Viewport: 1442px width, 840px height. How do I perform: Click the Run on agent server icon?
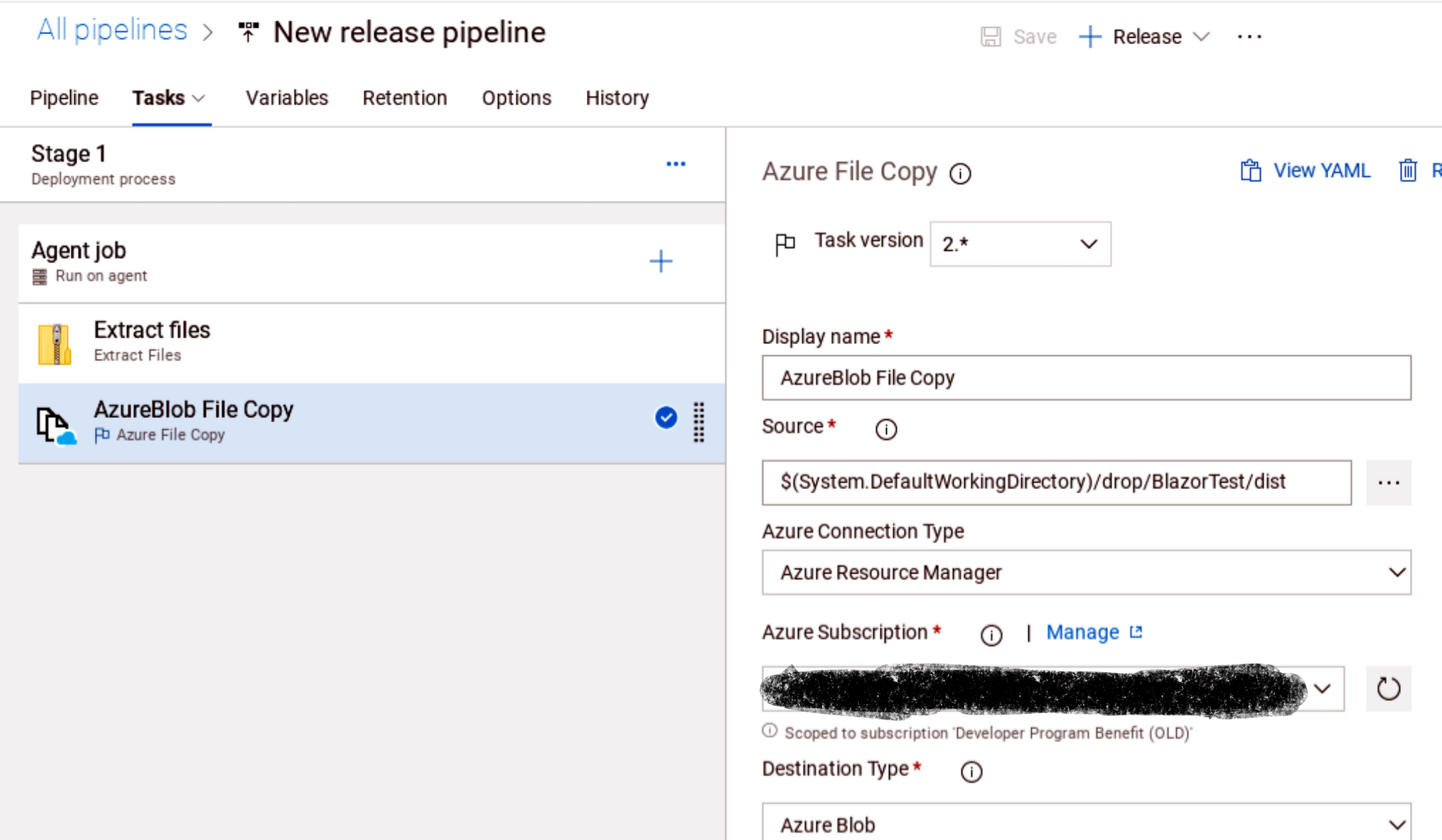tap(40, 277)
